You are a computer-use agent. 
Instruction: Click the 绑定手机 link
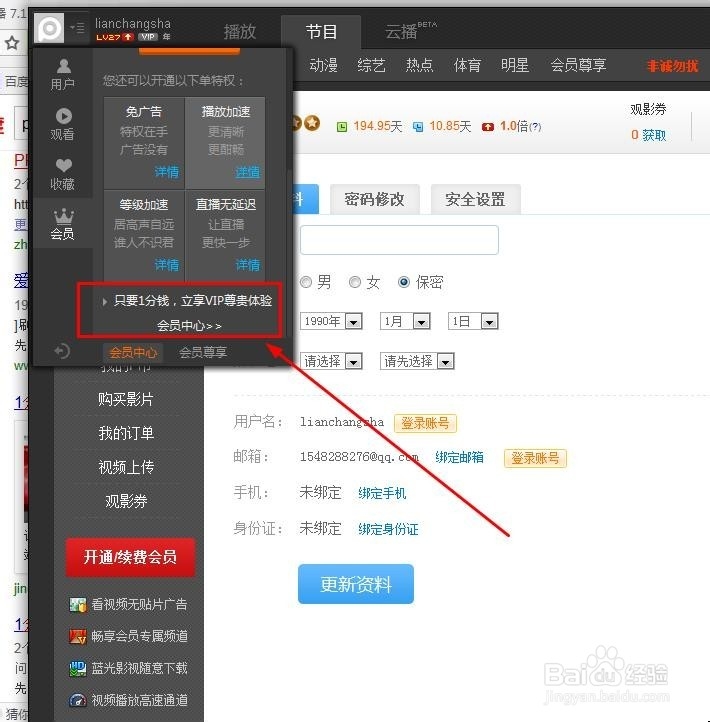point(382,493)
